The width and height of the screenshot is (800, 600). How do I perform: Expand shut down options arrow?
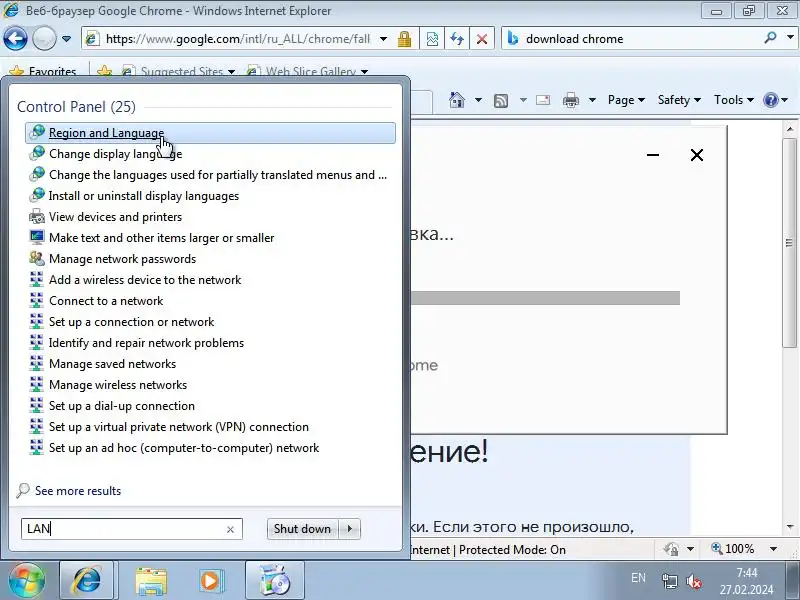(x=350, y=529)
